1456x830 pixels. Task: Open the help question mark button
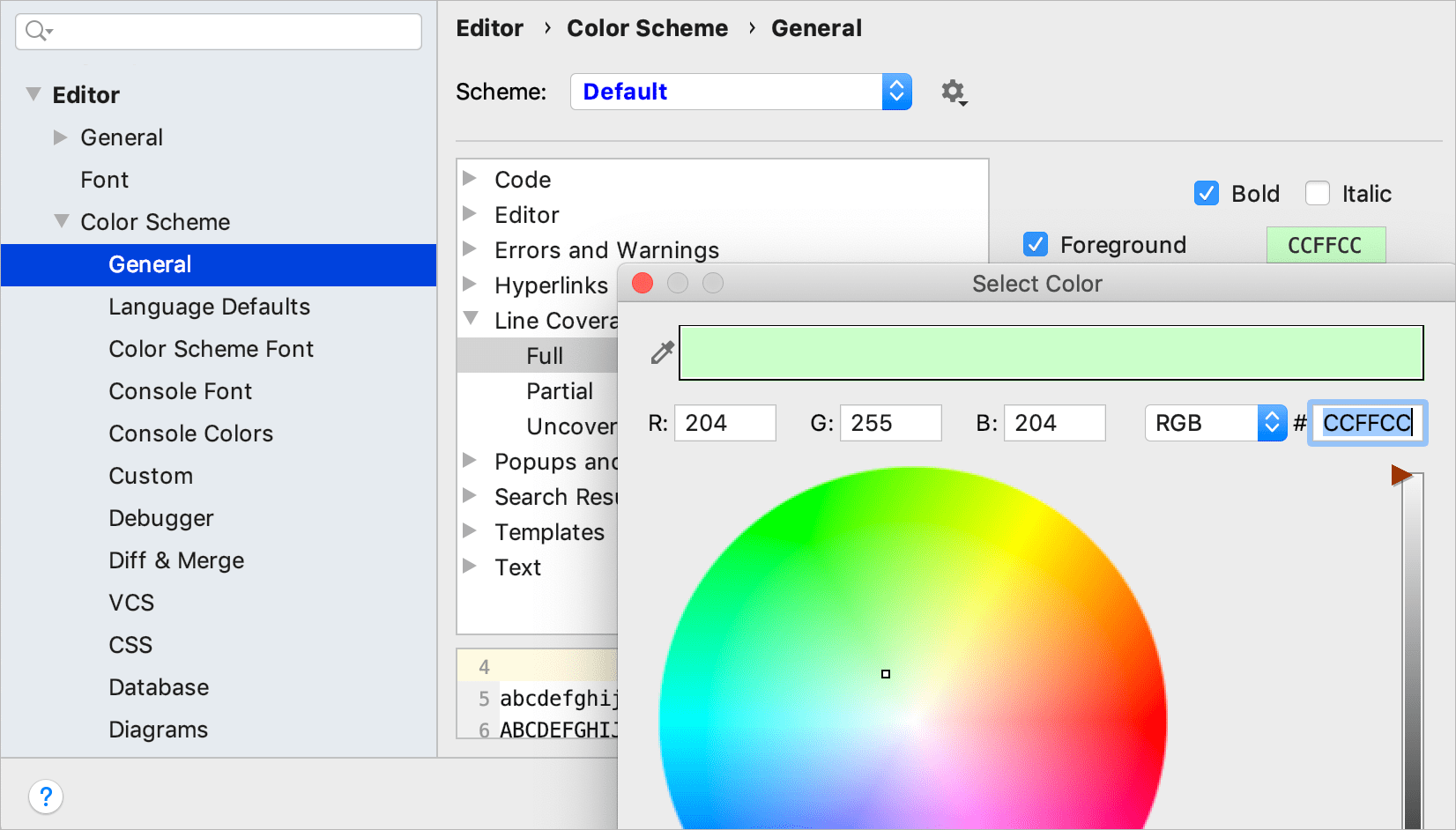coord(46,797)
